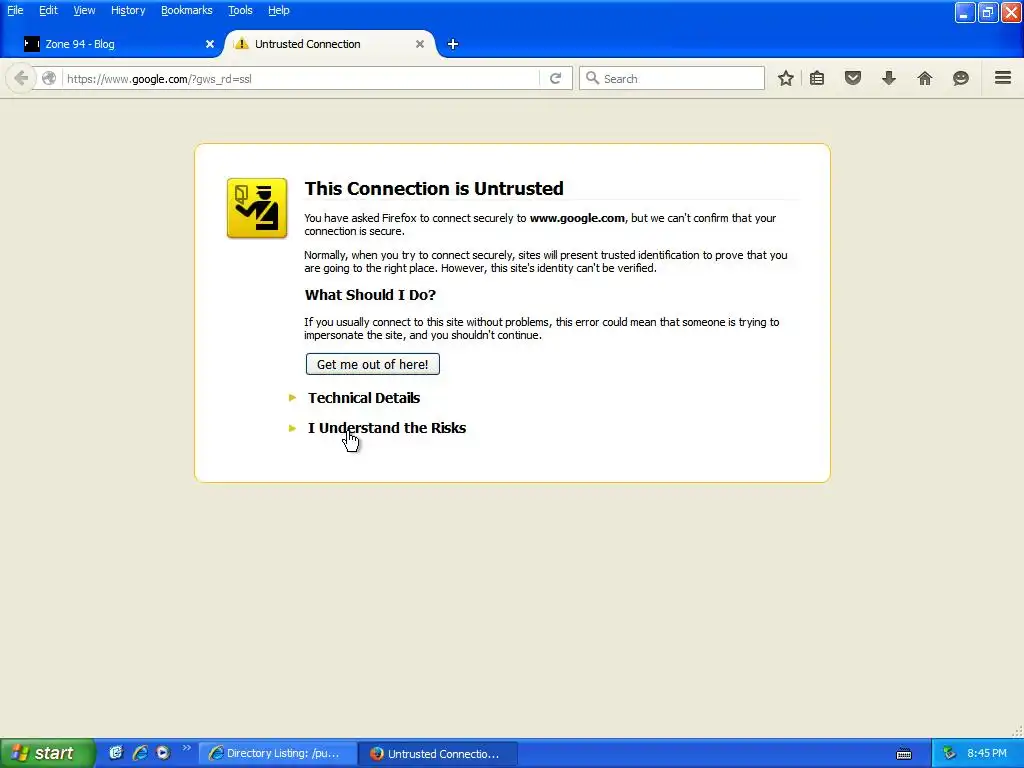Restore down the Firefox window

pos(988,12)
